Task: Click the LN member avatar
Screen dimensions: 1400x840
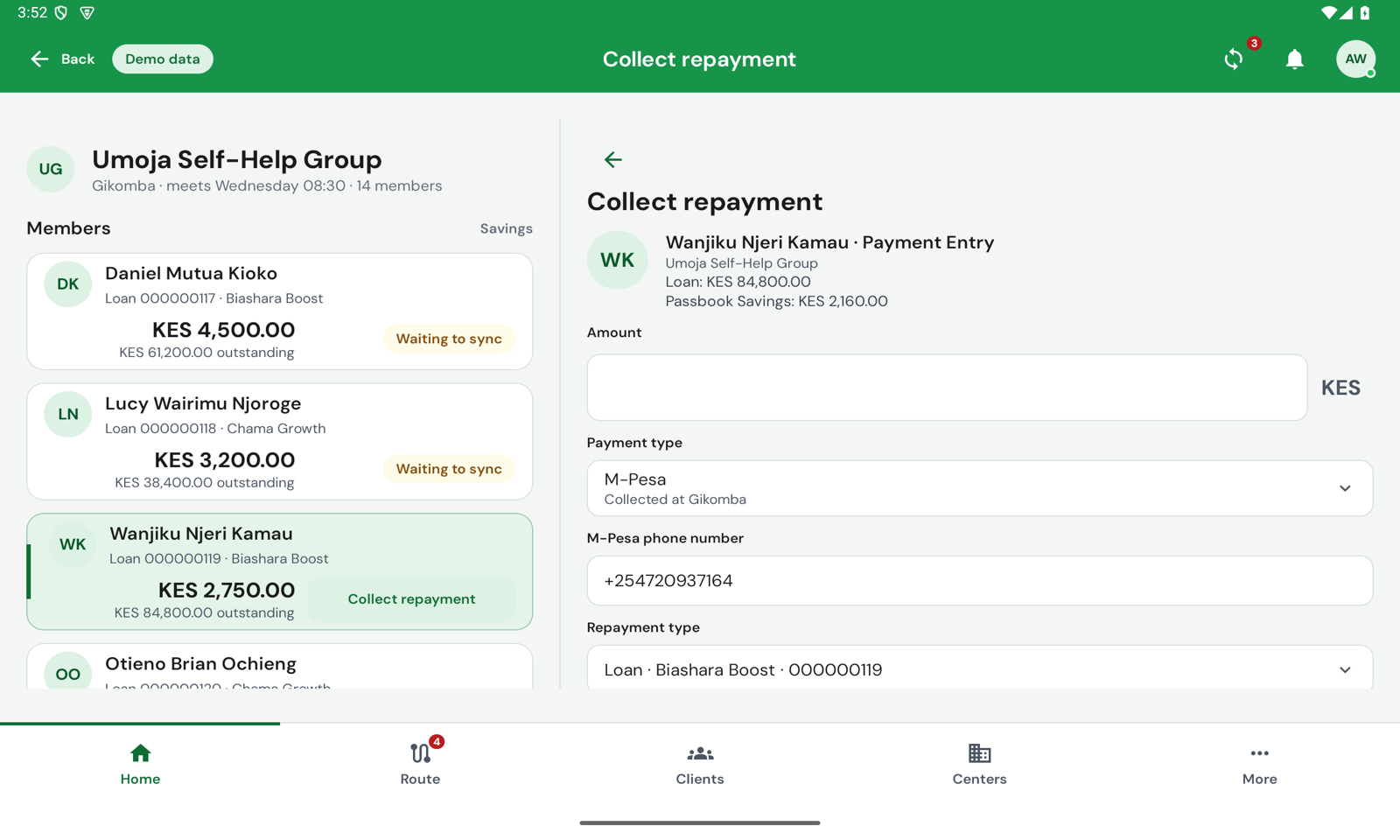Action: pyautogui.click(x=67, y=414)
